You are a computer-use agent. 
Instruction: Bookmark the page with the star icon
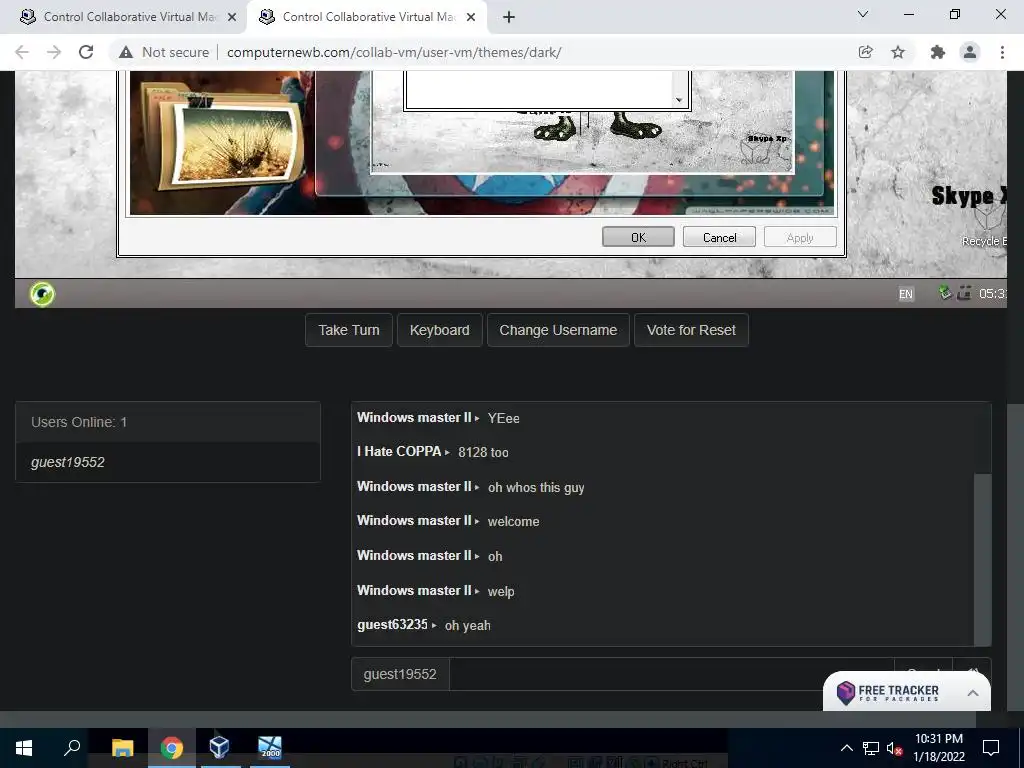pos(898,52)
